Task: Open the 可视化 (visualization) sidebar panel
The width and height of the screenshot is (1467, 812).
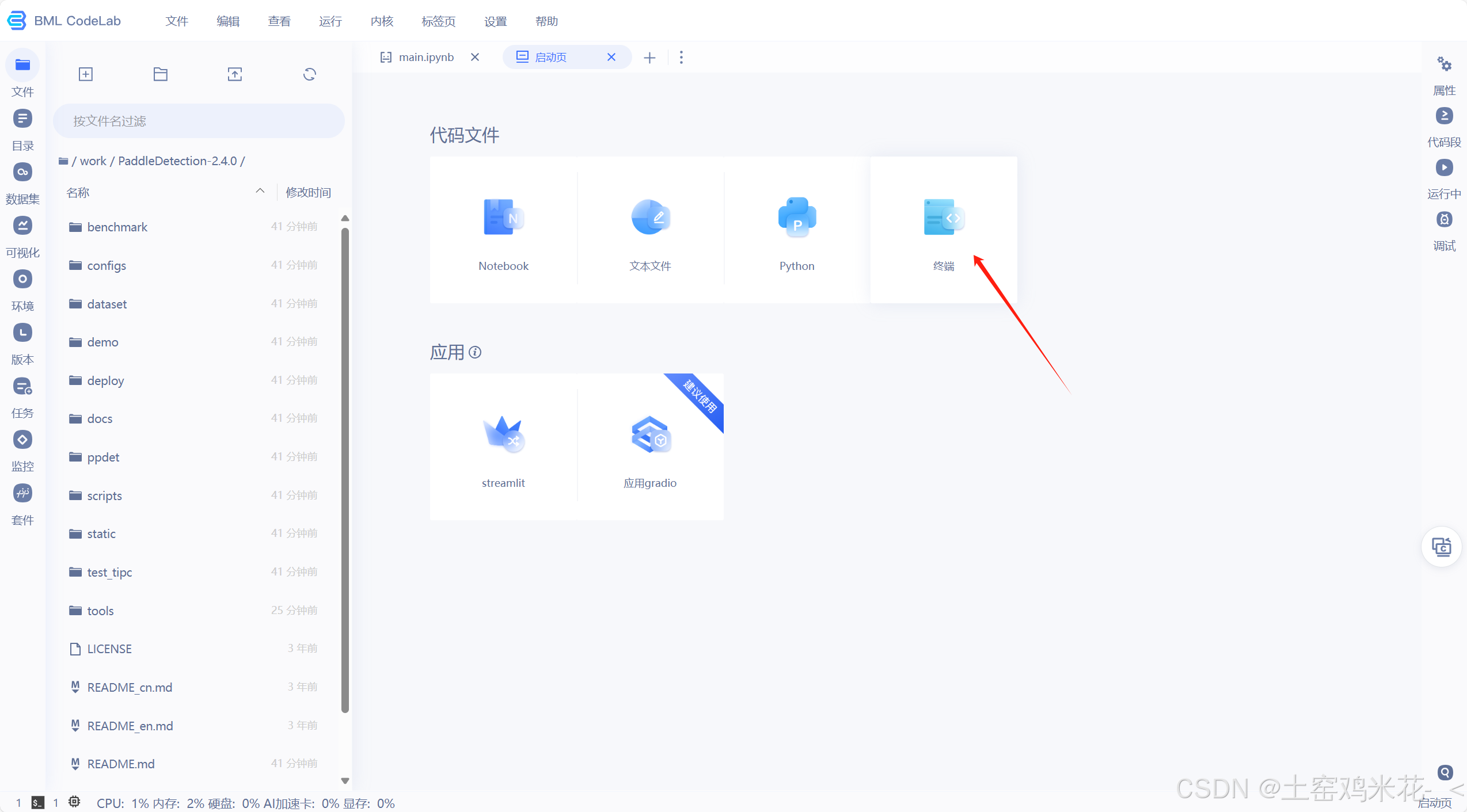Action: (x=22, y=226)
